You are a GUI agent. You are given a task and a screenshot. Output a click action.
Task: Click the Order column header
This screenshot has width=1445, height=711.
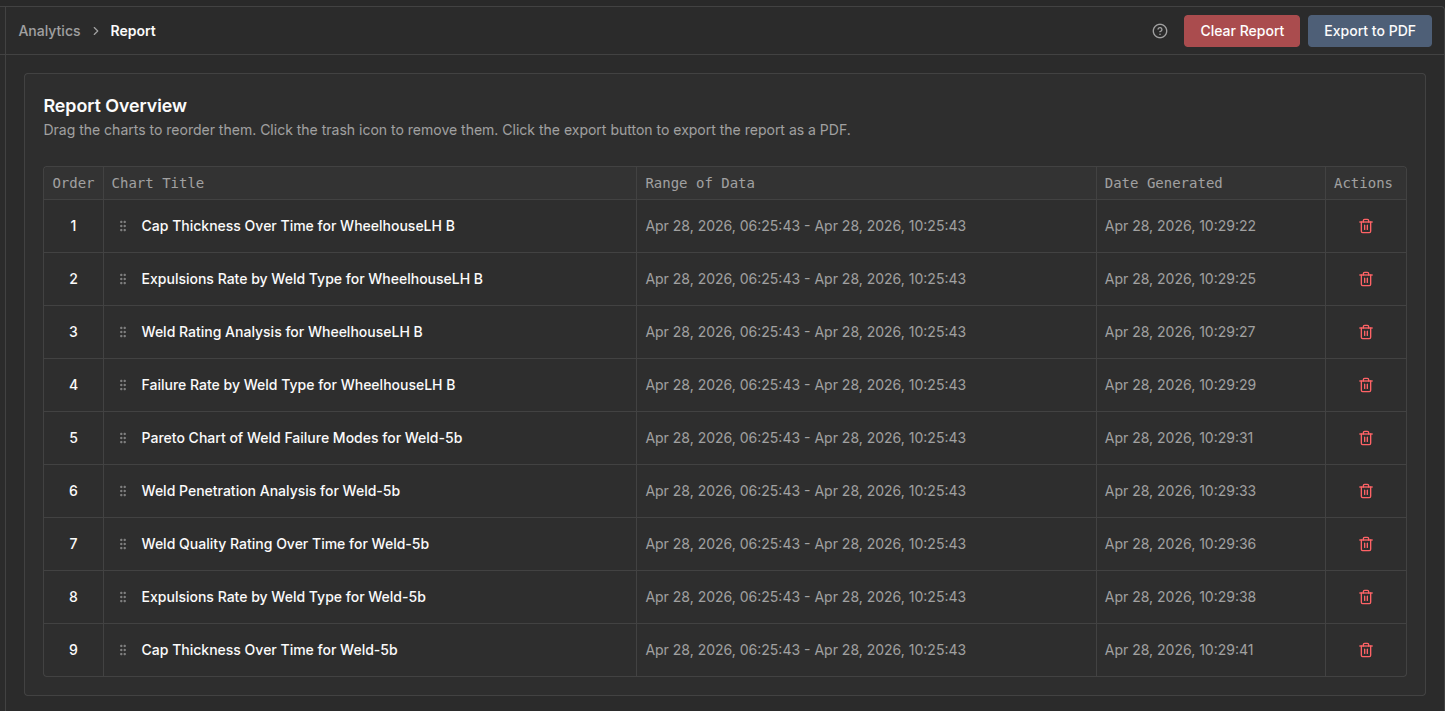coord(73,183)
